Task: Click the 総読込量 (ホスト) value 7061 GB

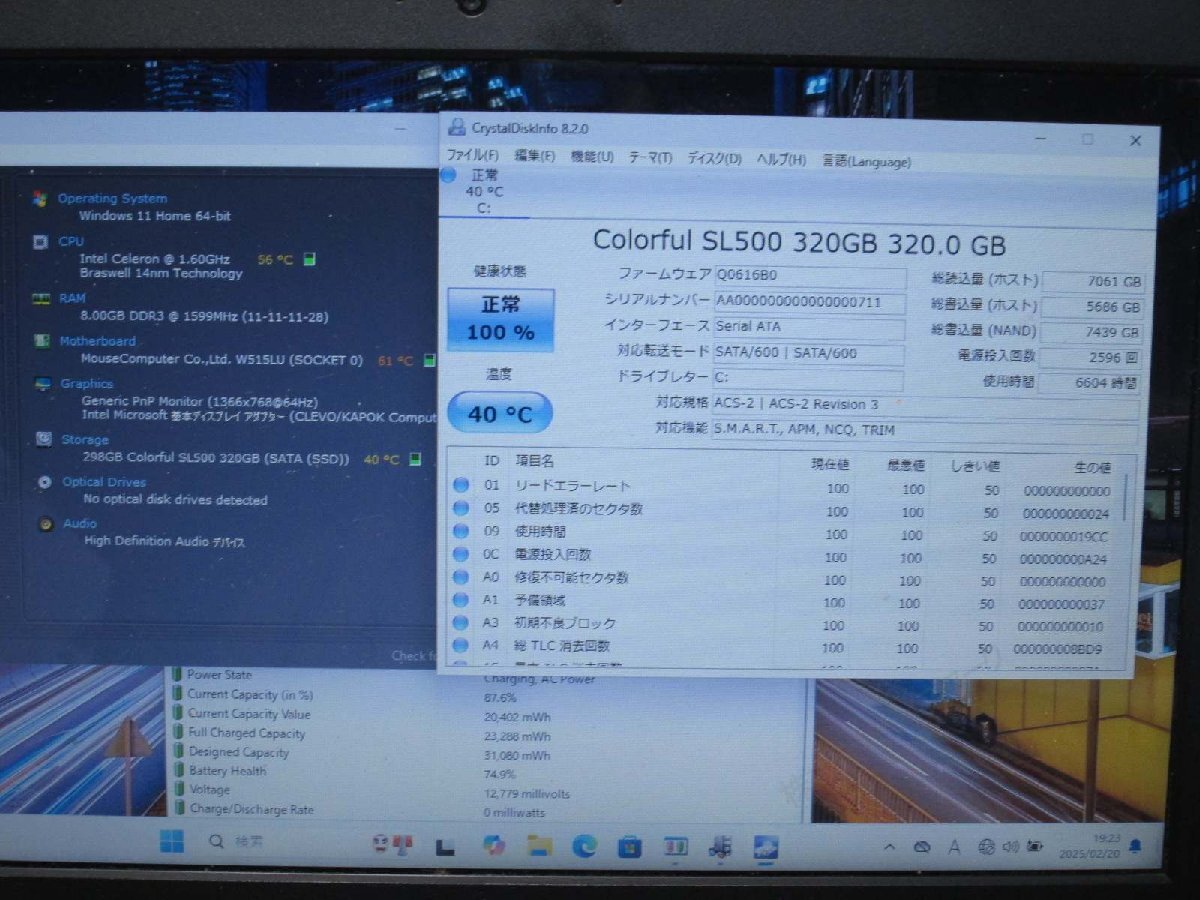Action: pyautogui.click(x=1093, y=283)
